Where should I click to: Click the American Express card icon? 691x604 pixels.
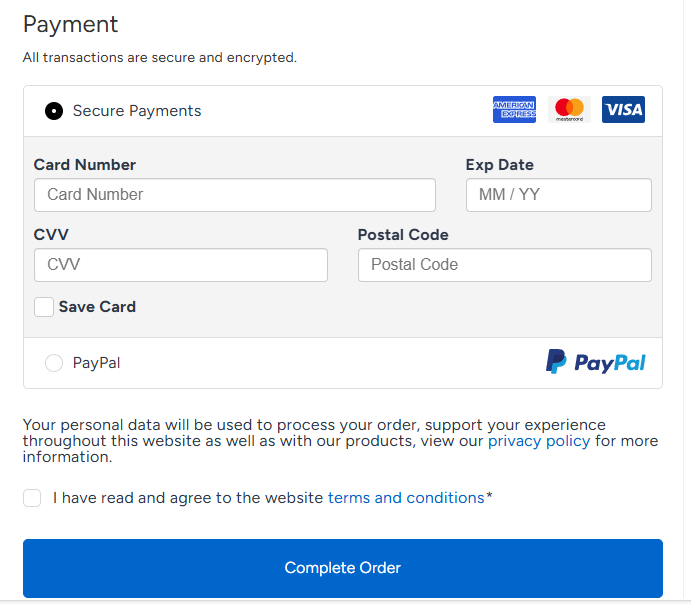[x=514, y=110]
